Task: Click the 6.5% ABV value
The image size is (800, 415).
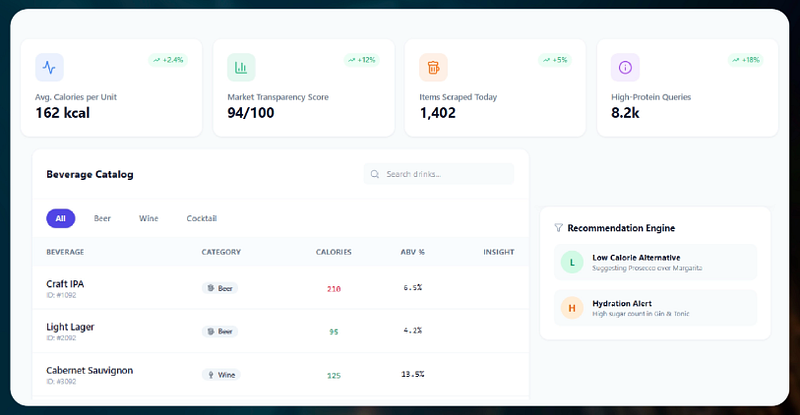Action: [413, 287]
